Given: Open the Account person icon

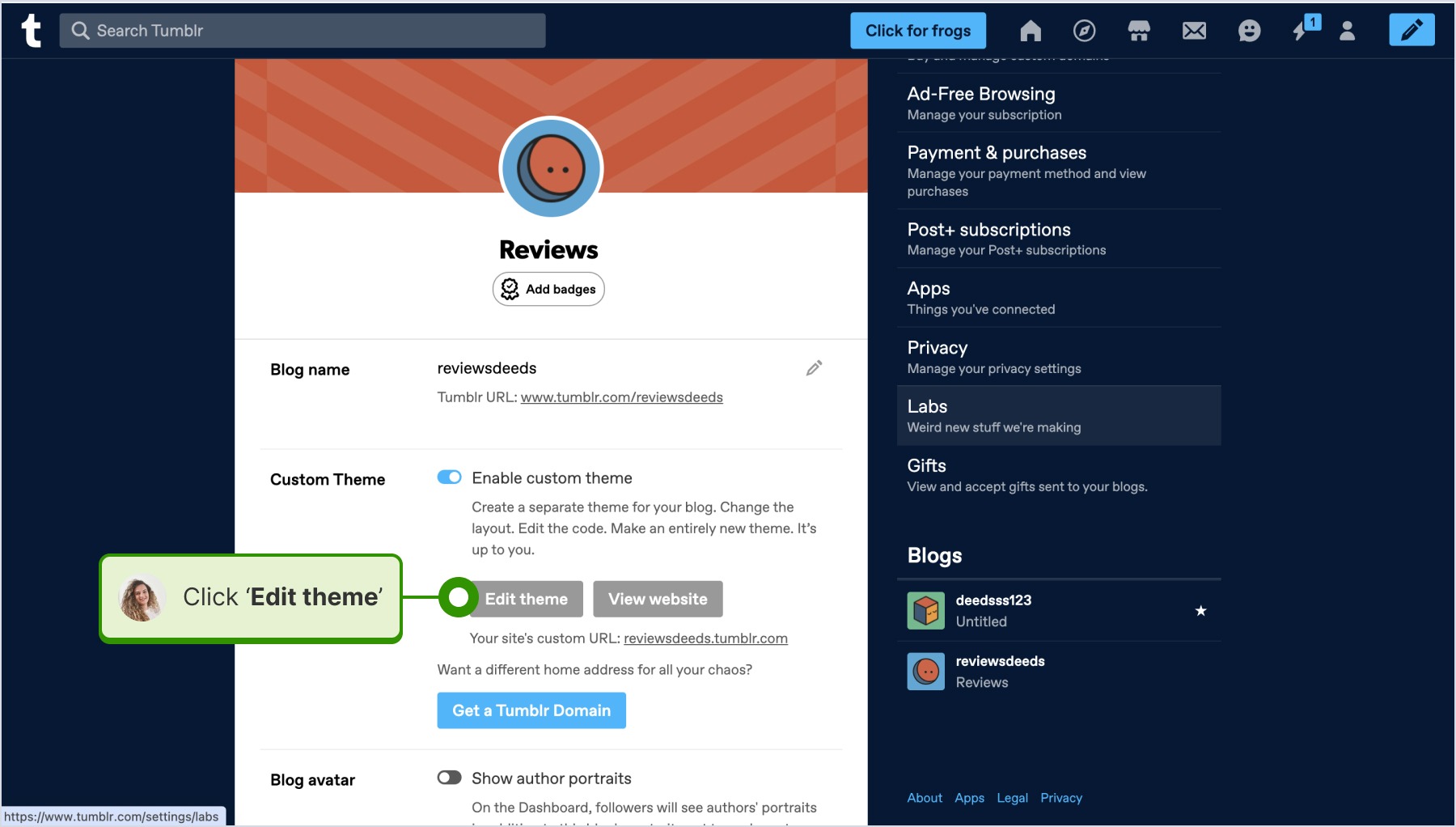Looking at the screenshot, I should [x=1347, y=31].
